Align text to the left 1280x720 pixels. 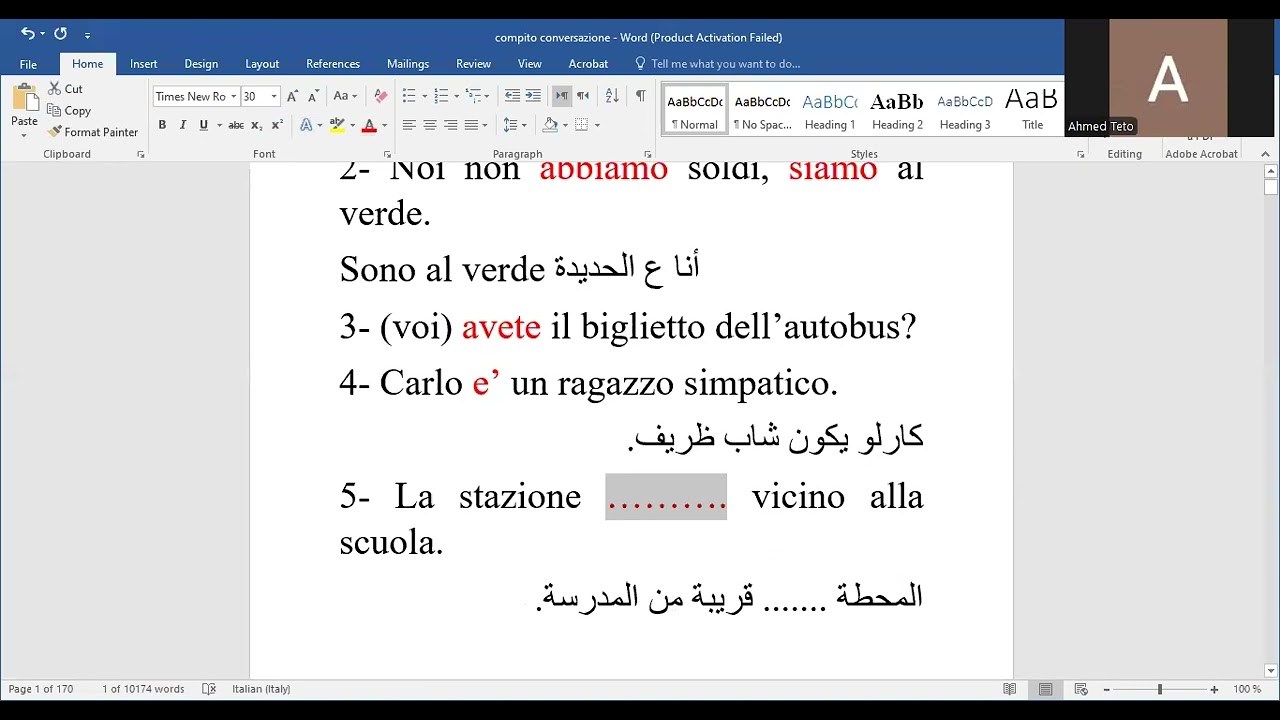[x=409, y=125]
